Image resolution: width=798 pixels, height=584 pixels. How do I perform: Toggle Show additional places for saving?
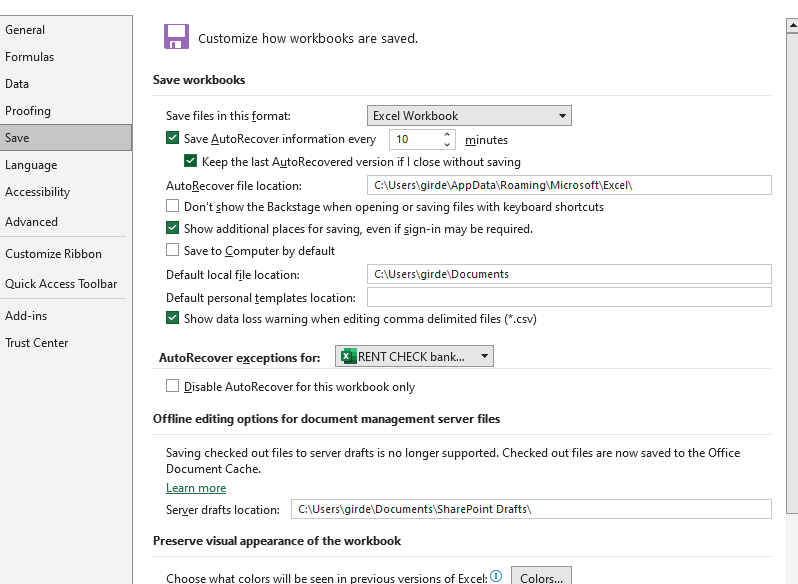pyautogui.click(x=173, y=227)
